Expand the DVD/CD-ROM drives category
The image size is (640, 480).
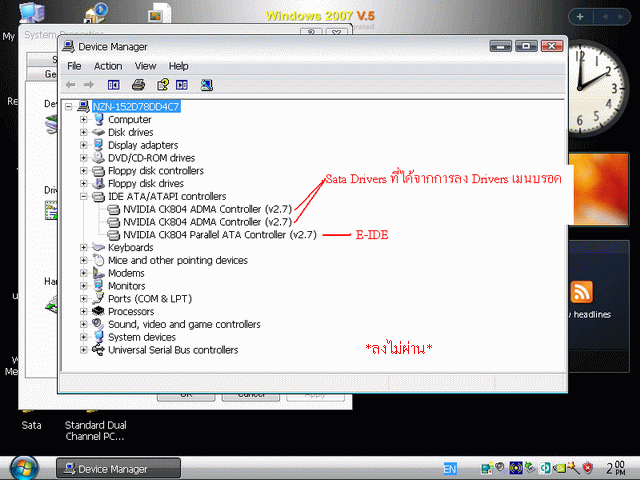point(84,158)
